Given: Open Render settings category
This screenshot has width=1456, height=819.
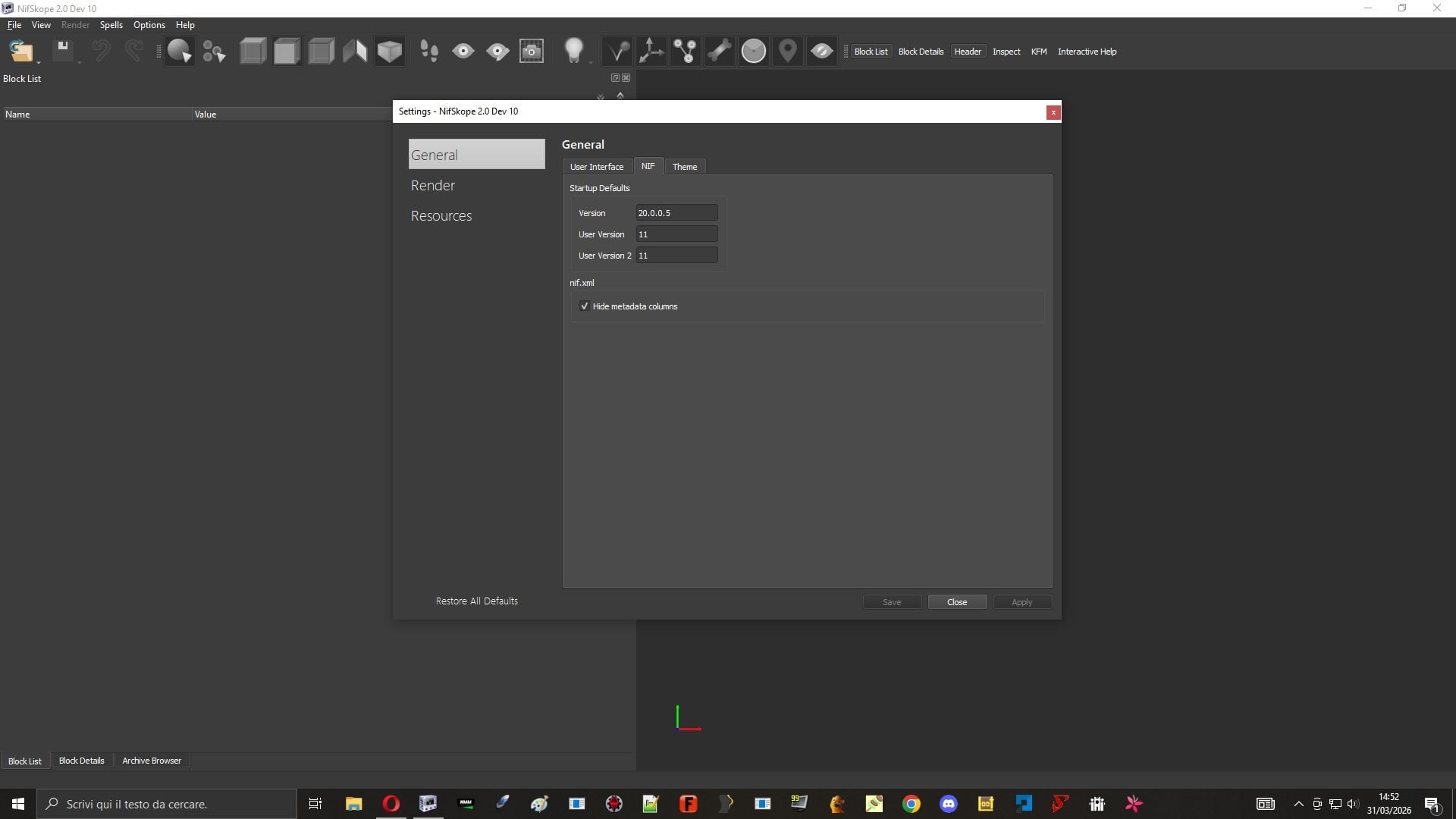Looking at the screenshot, I should pos(476,186).
